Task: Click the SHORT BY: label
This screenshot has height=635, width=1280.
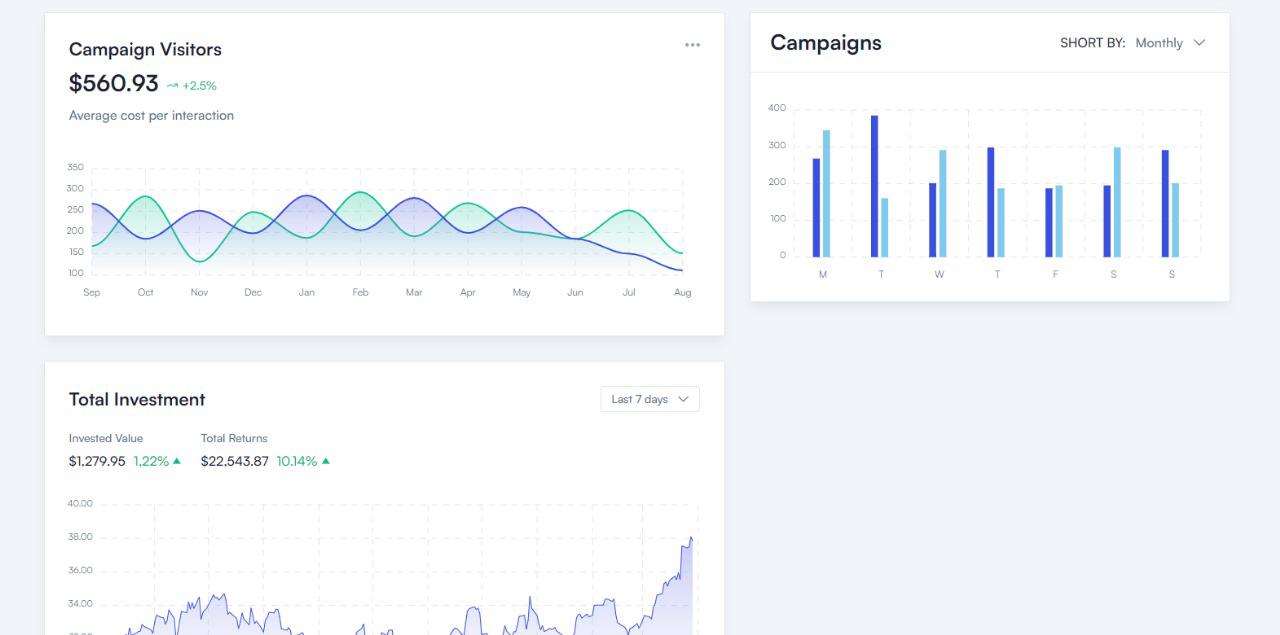Action: click(1092, 43)
